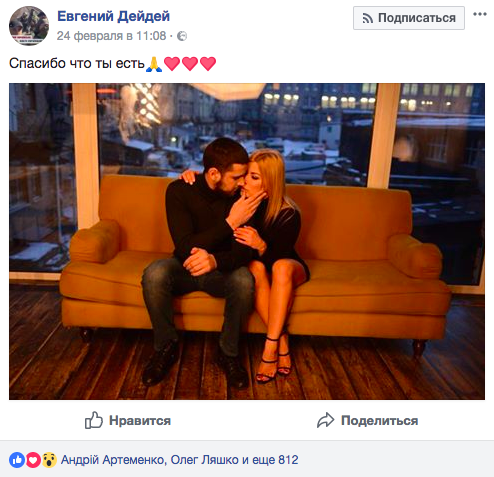Click the Евгений Дейдей author name link

[113, 16]
